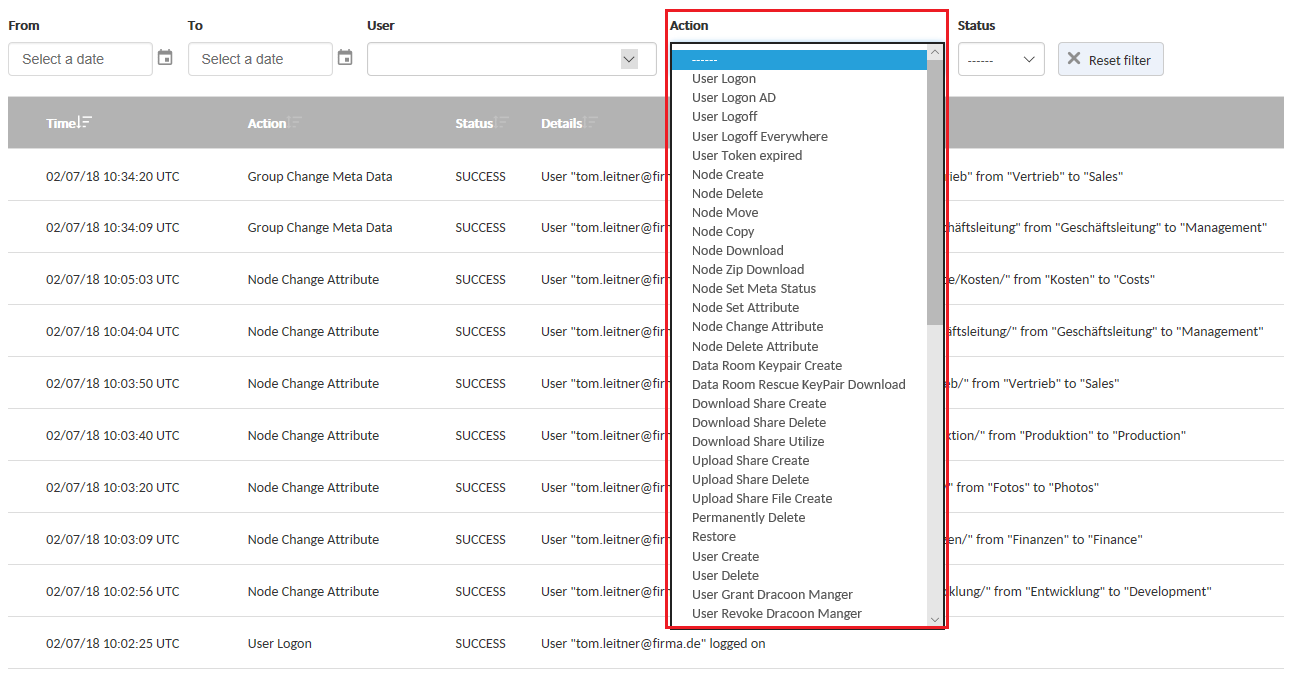Click "Group Change Meta Data" in 10:34:20 row

pyautogui.click(x=320, y=176)
